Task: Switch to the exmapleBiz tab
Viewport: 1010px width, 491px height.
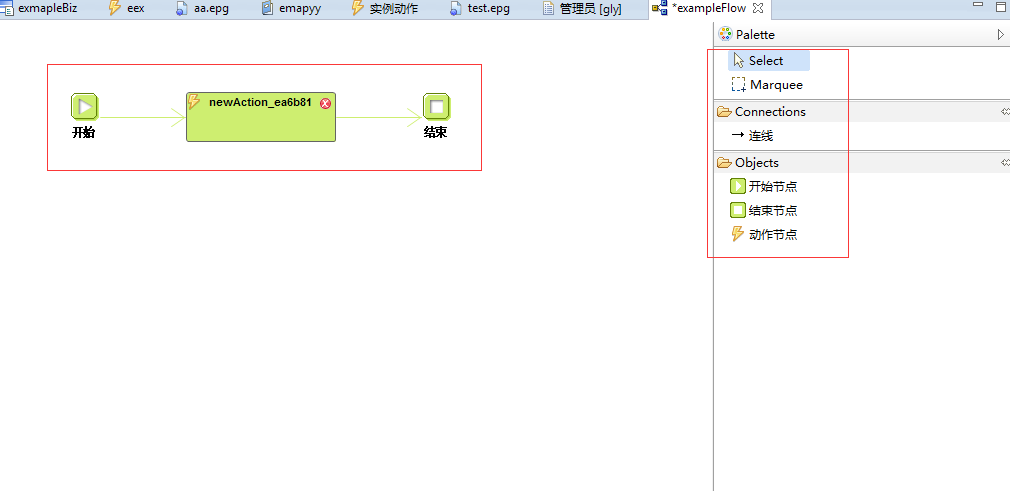Action: pyautogui.click(x=39, y=9)
